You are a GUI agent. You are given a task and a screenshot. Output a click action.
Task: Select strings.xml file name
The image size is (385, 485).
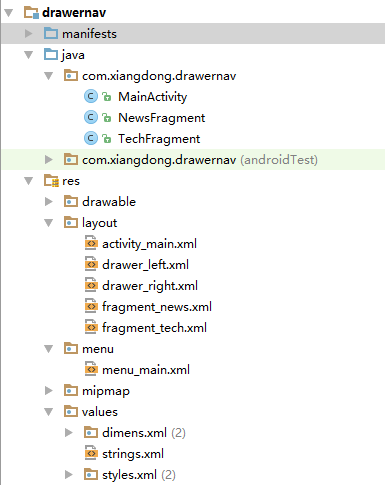[x=133, y=454]
